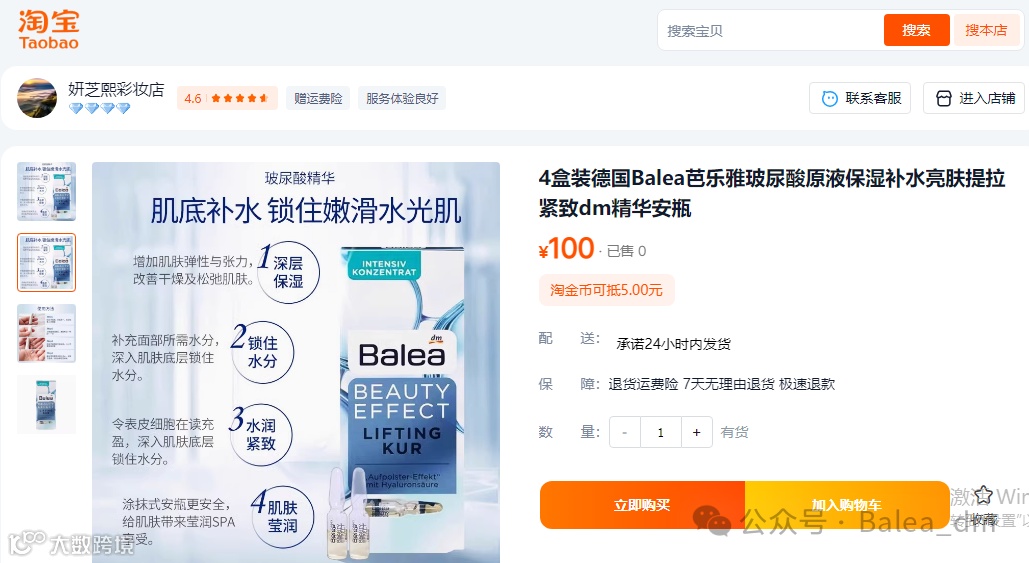1029x563 pixels.
Task: View the 妍芝熙彩妆店 shop avatar
Action: [37, 98]
